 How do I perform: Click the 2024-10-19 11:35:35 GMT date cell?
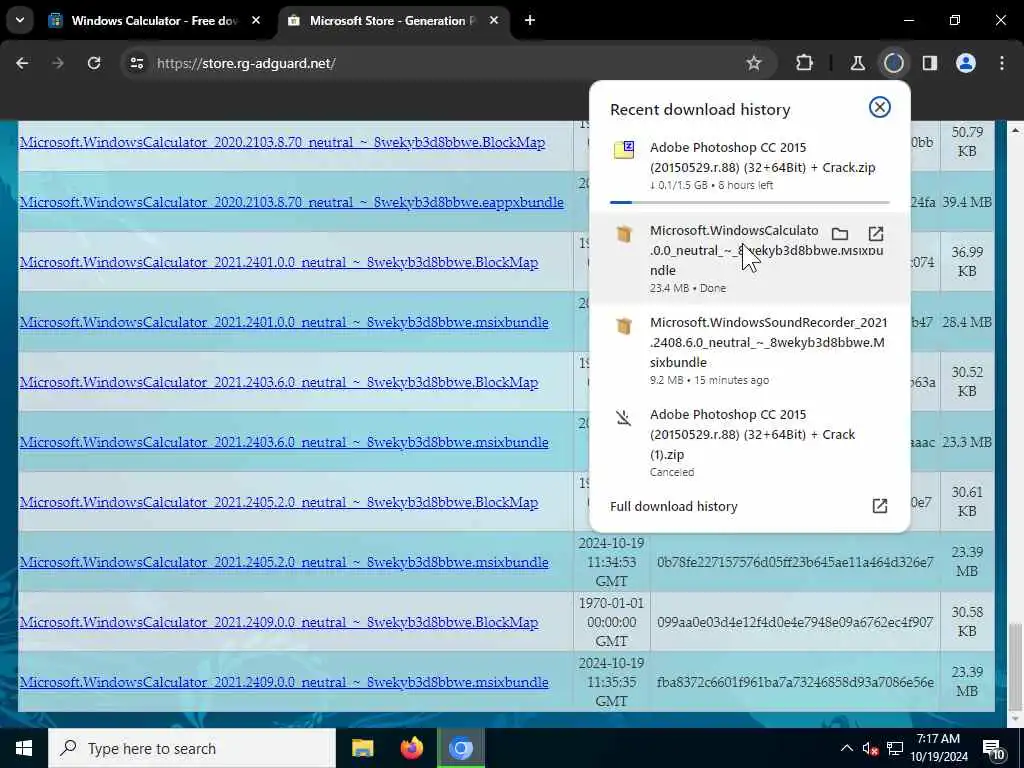tap(611, 682)
